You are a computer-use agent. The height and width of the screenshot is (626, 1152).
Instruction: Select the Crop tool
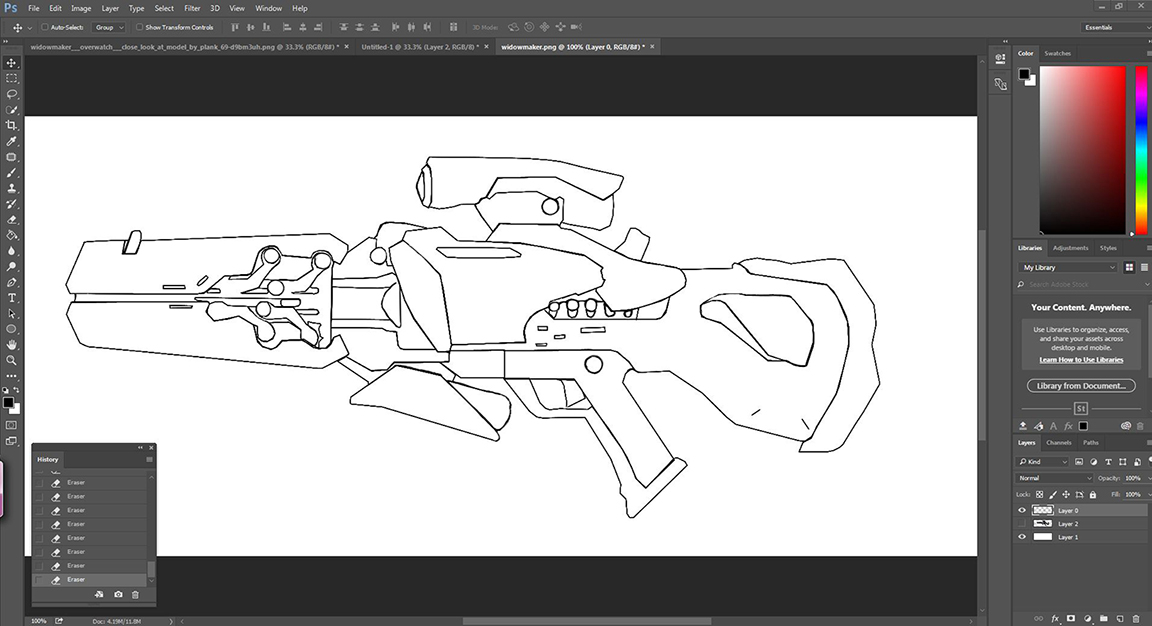pyautogui.click(x=12, y=126)
